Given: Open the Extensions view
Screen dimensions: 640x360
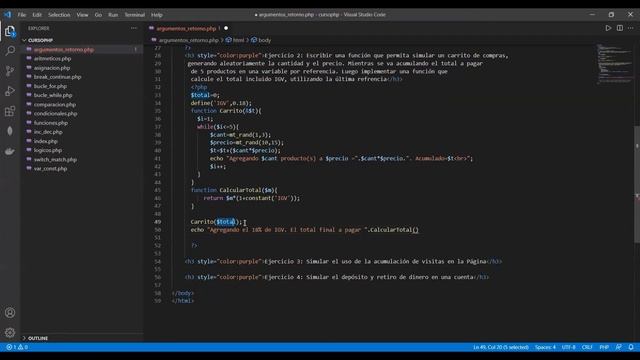Looking at the screenshot, I should click(10, 111).
